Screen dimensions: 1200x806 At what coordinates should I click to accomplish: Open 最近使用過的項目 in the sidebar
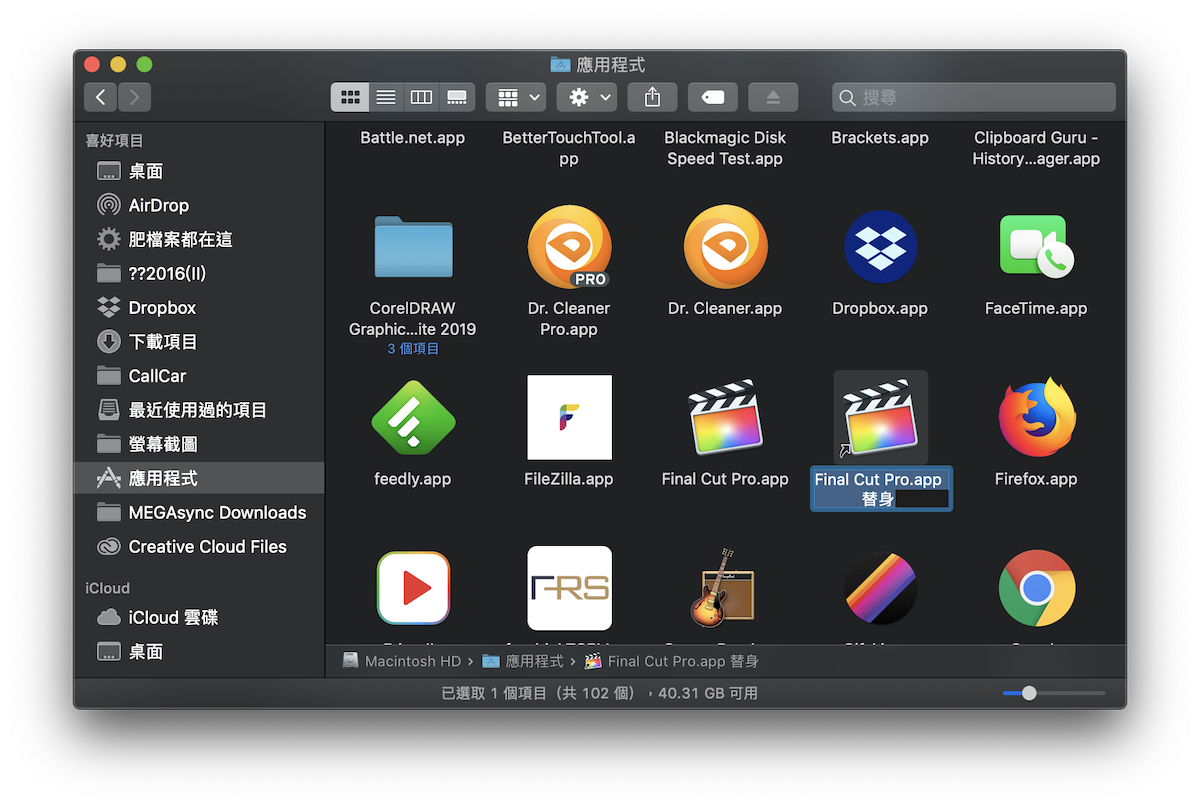coord(199,410)
